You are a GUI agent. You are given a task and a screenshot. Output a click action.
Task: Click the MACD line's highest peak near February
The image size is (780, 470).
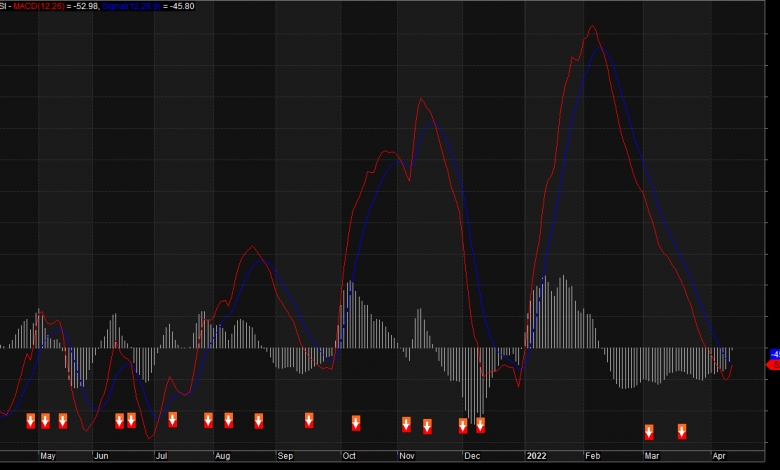pos(592,27)
